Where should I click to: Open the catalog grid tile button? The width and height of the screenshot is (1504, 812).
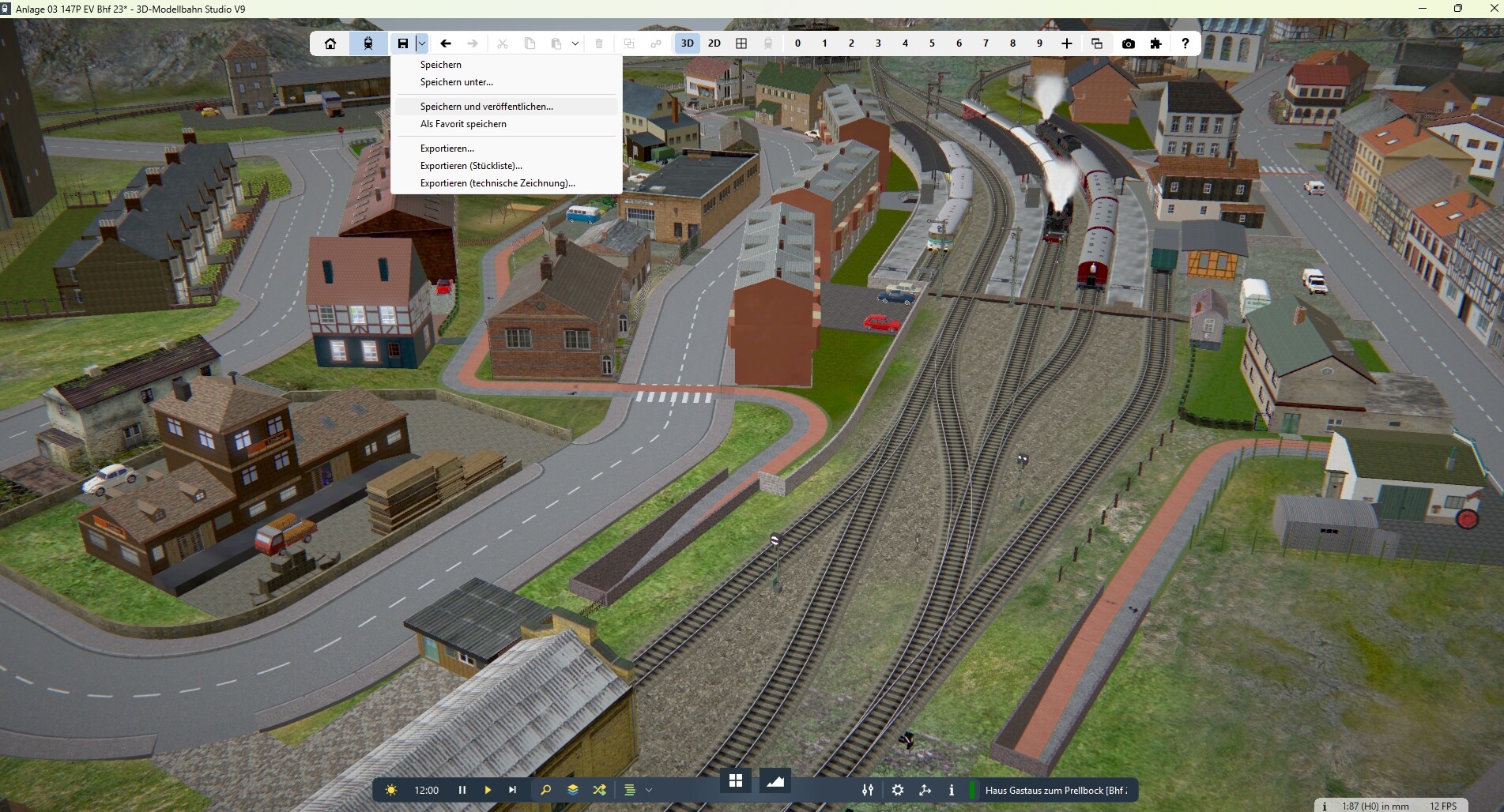coord(736,781)
